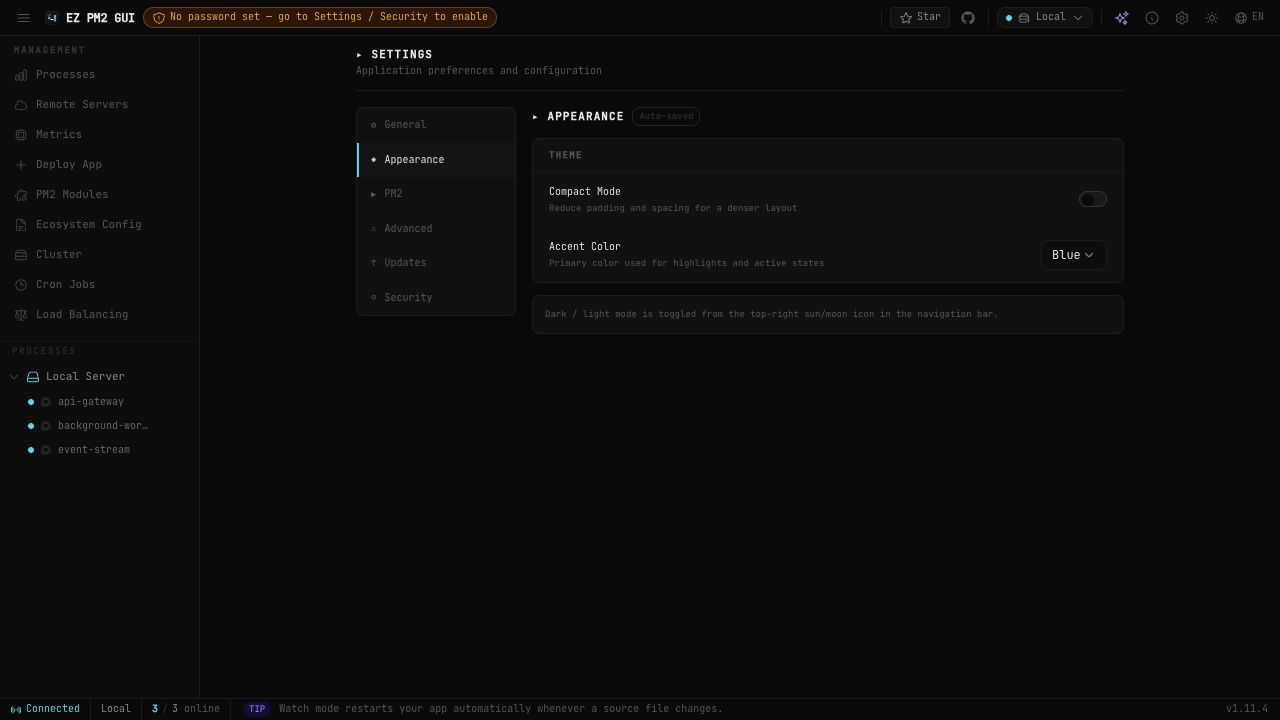
Task: Click the Cluster stack icon
Action: tap(21, 255)
